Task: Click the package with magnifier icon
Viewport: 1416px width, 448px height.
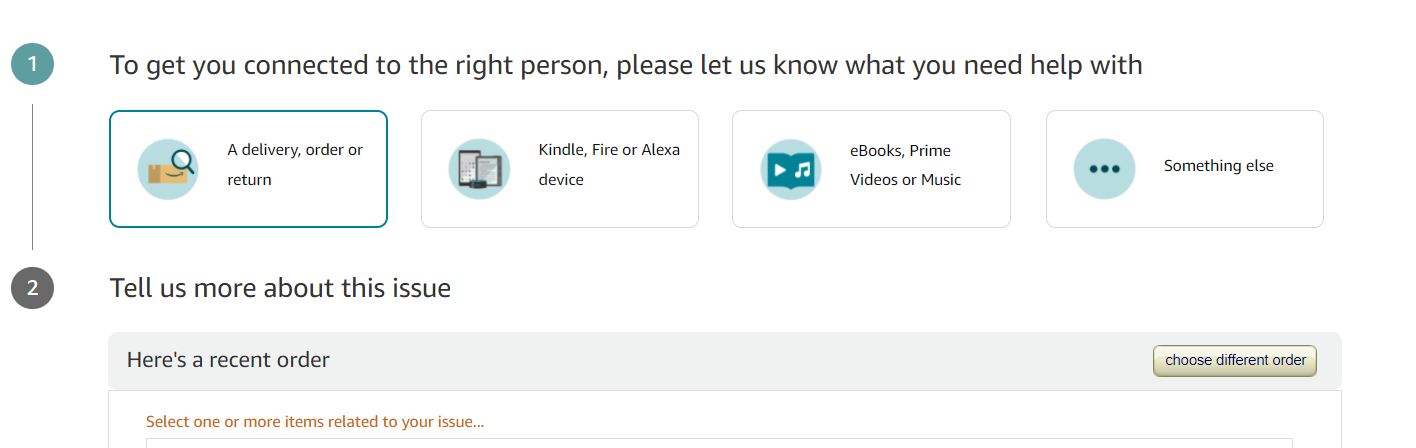Action: pyautogui.click(x=167, y=169)
